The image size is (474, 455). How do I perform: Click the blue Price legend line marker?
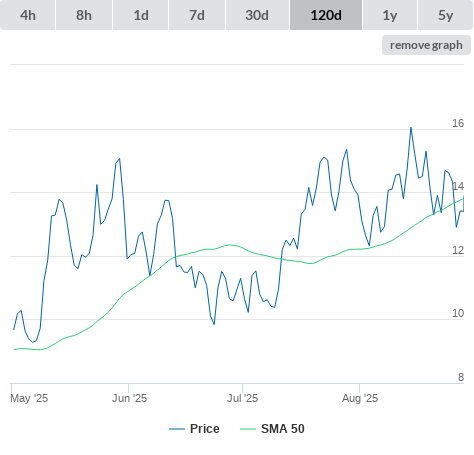[177, 429]
